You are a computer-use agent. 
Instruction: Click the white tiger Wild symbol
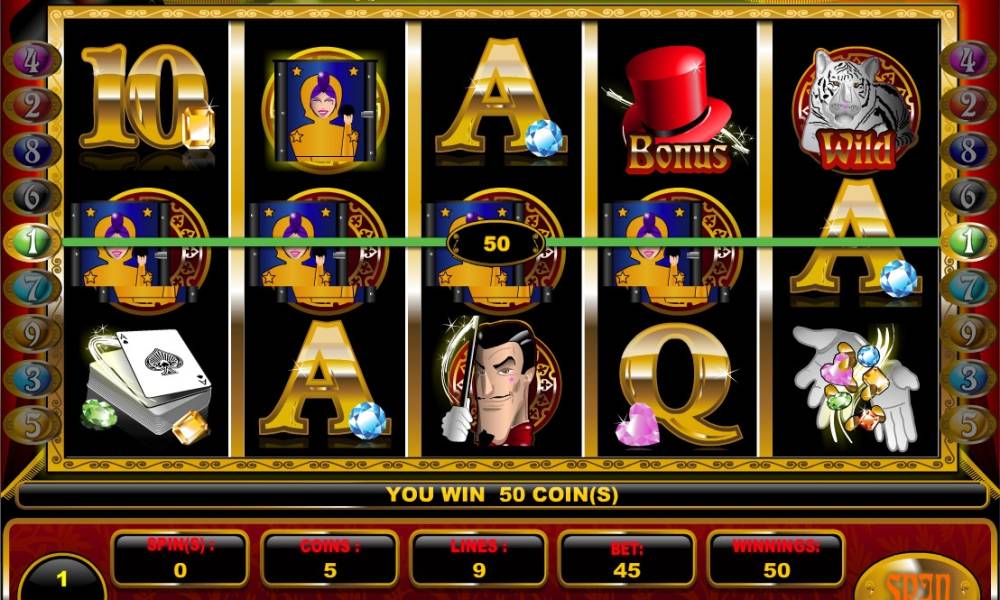[x=856, y=110]
